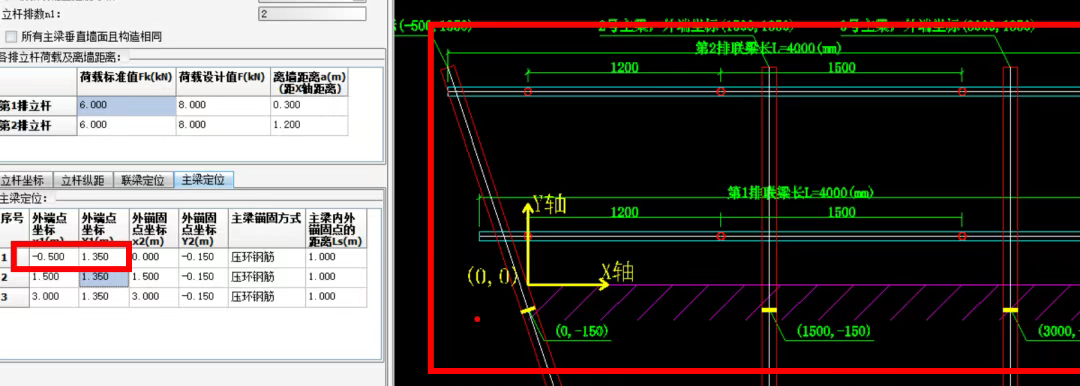The image size is (1080, 386).
Task: Click the 主梁定位 tab
Action: pyautogui.click(x=203, y=180)
